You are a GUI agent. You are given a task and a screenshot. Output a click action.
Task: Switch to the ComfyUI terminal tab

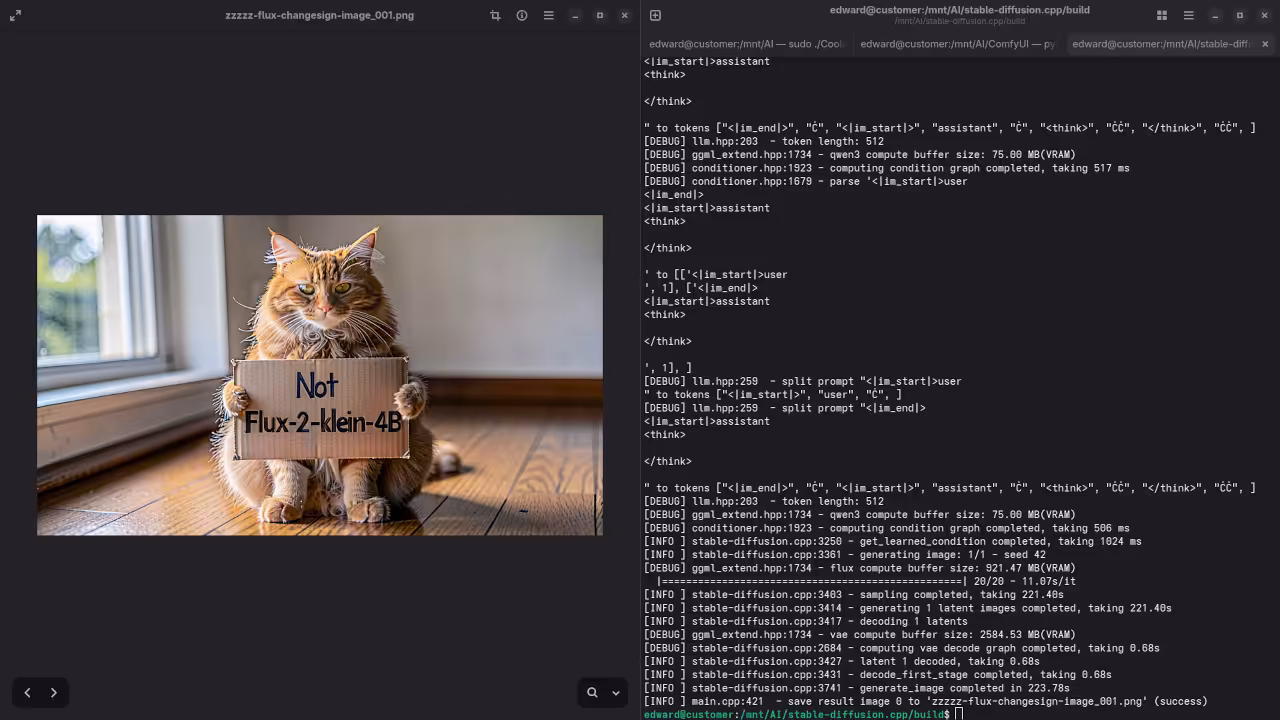coord(956,43)
